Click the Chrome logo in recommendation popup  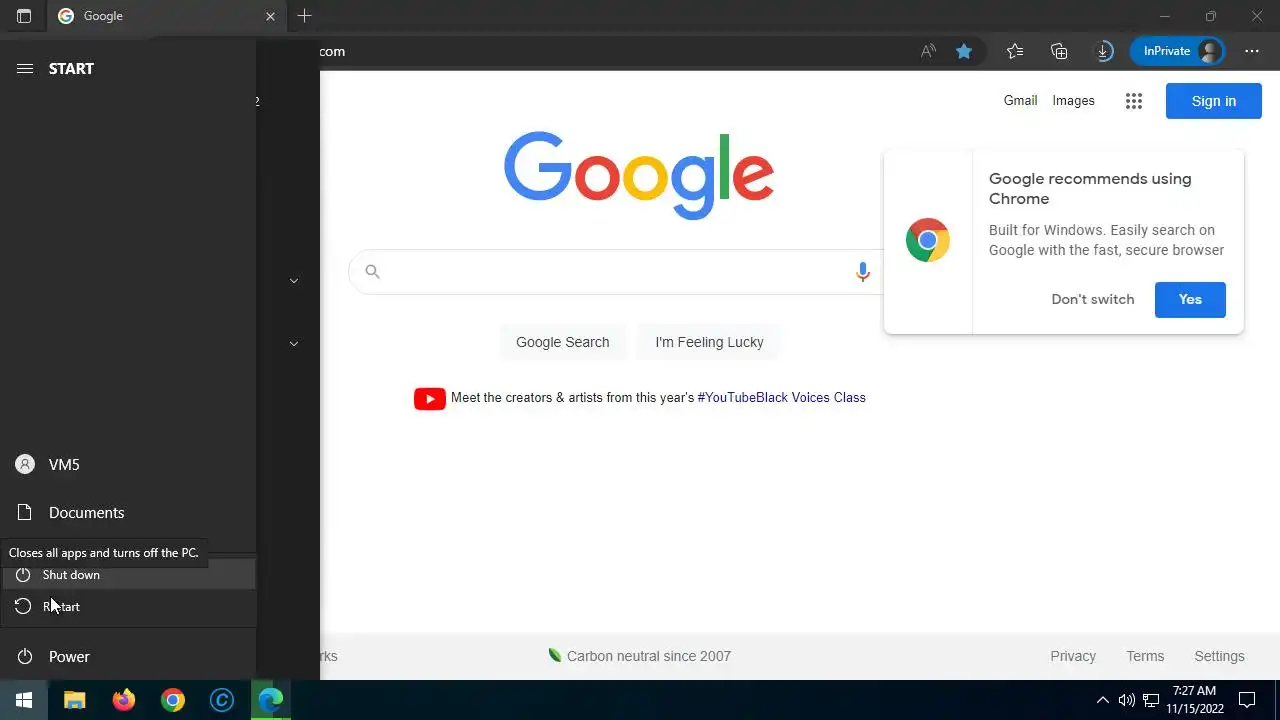pyautogui.click(x=927, y=240)
